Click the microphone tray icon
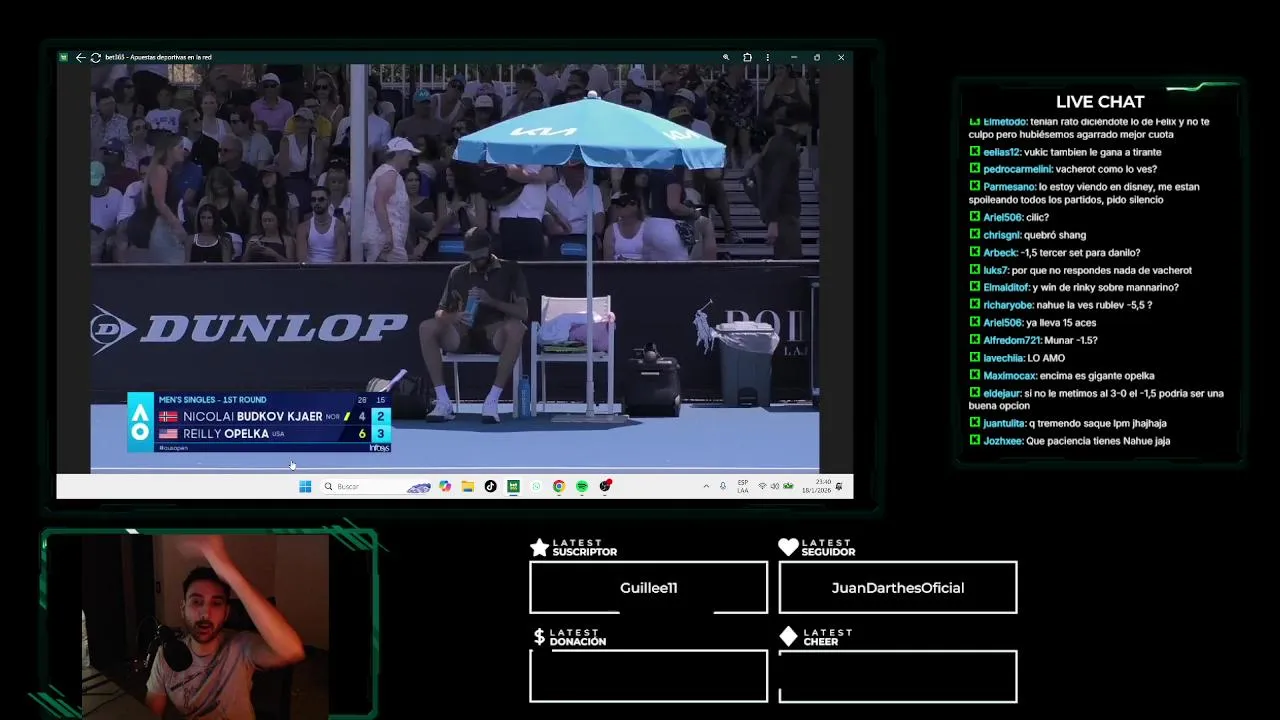This screenshot has height=720, width=1280. [723, 486]
